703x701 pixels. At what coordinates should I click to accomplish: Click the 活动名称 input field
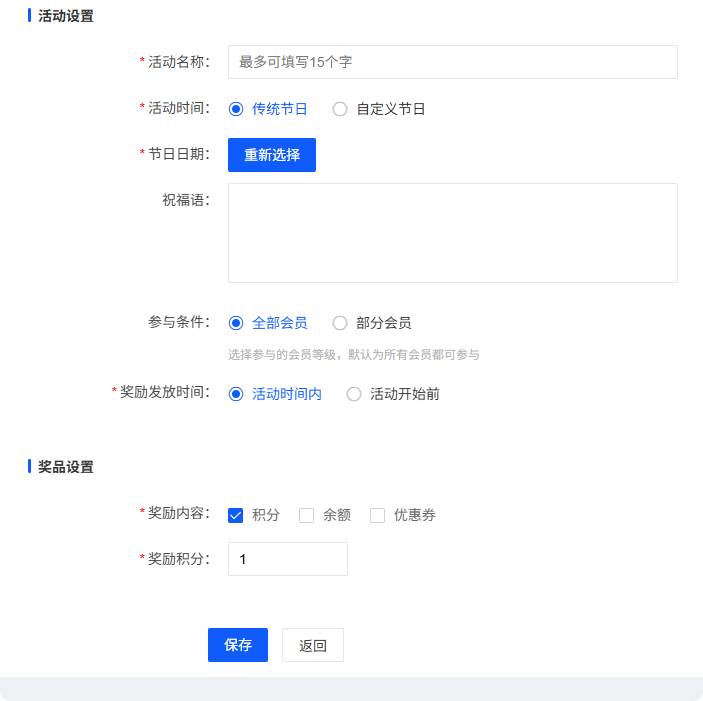pyautogui.click(x=452, y=62)
